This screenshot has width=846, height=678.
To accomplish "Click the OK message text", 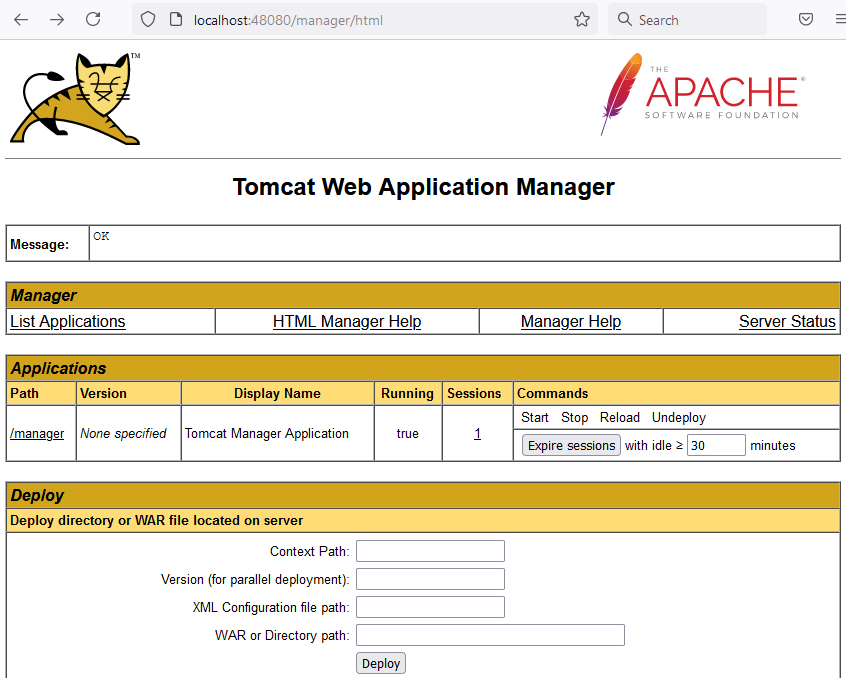I will tap(101, 236).
